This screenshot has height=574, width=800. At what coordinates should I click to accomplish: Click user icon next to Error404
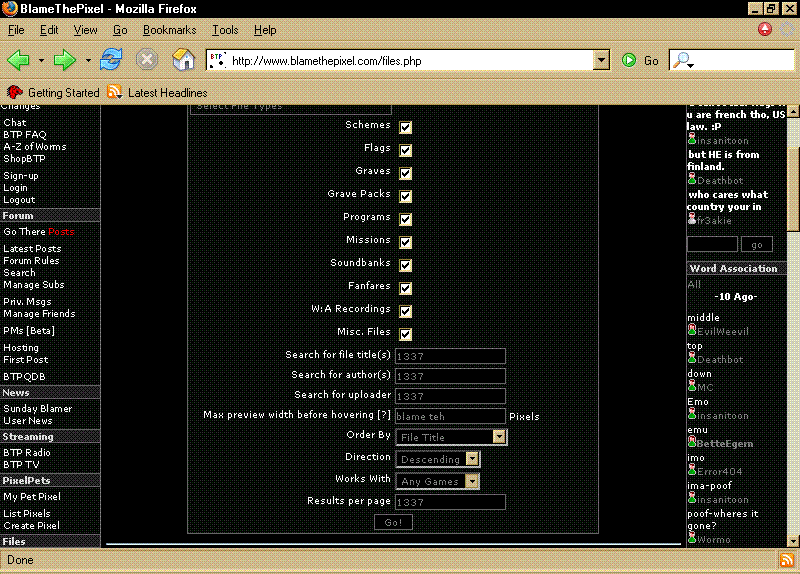(x=692, y=470)
